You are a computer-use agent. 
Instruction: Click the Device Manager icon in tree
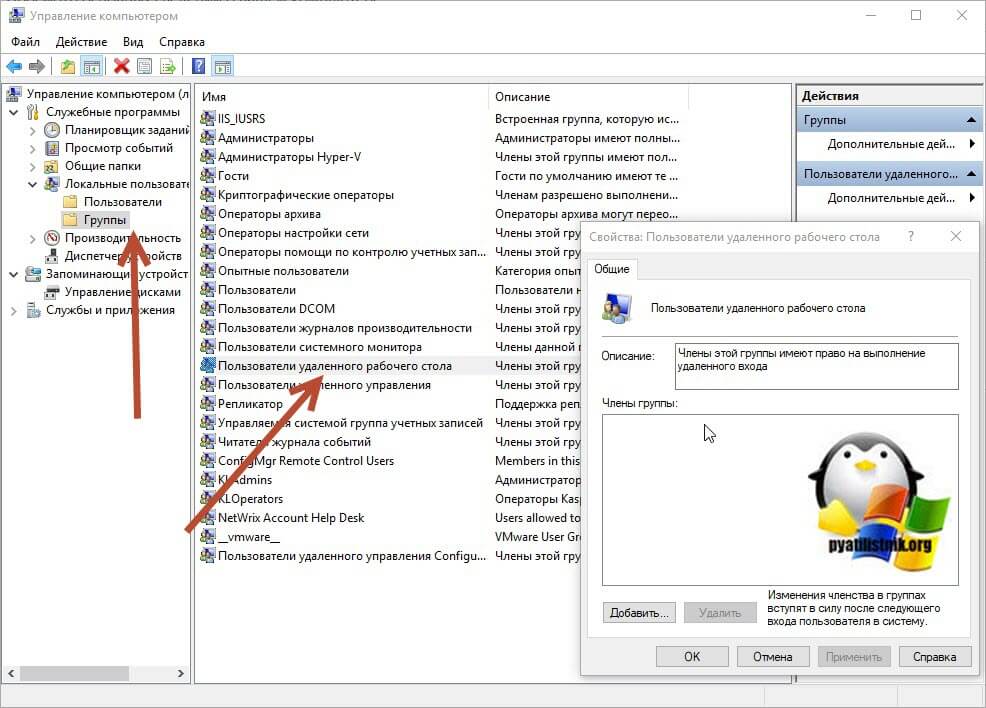(x=53, y=256)
